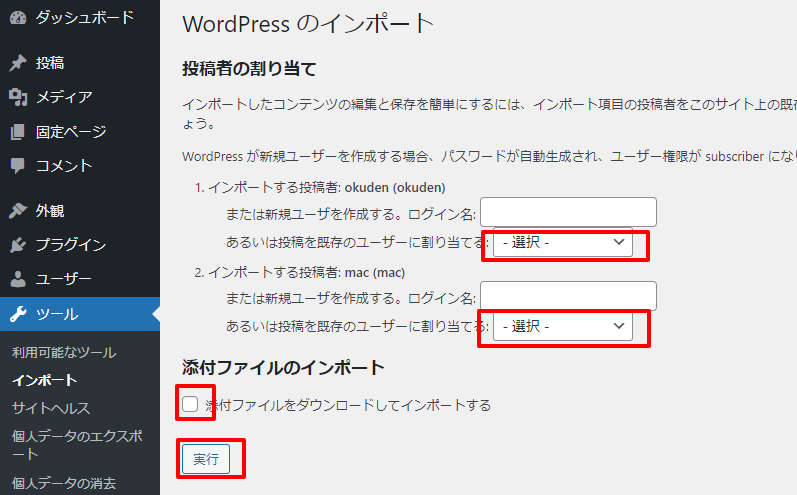Click the Plugins plug icon

point(18,245)
